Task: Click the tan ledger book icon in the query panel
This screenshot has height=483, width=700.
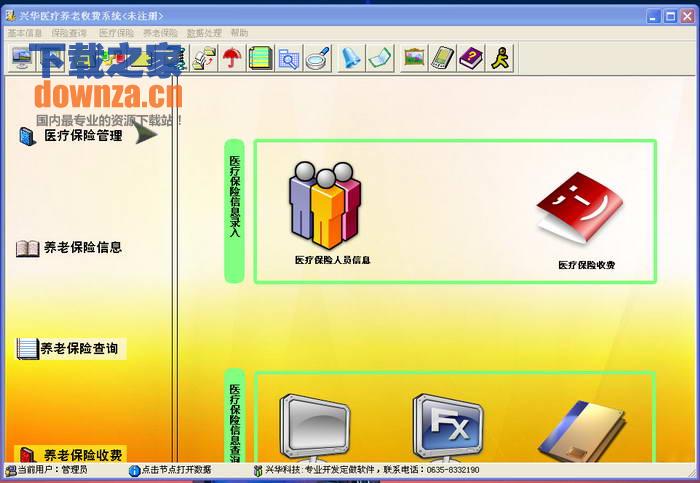Action: (583, 431)
